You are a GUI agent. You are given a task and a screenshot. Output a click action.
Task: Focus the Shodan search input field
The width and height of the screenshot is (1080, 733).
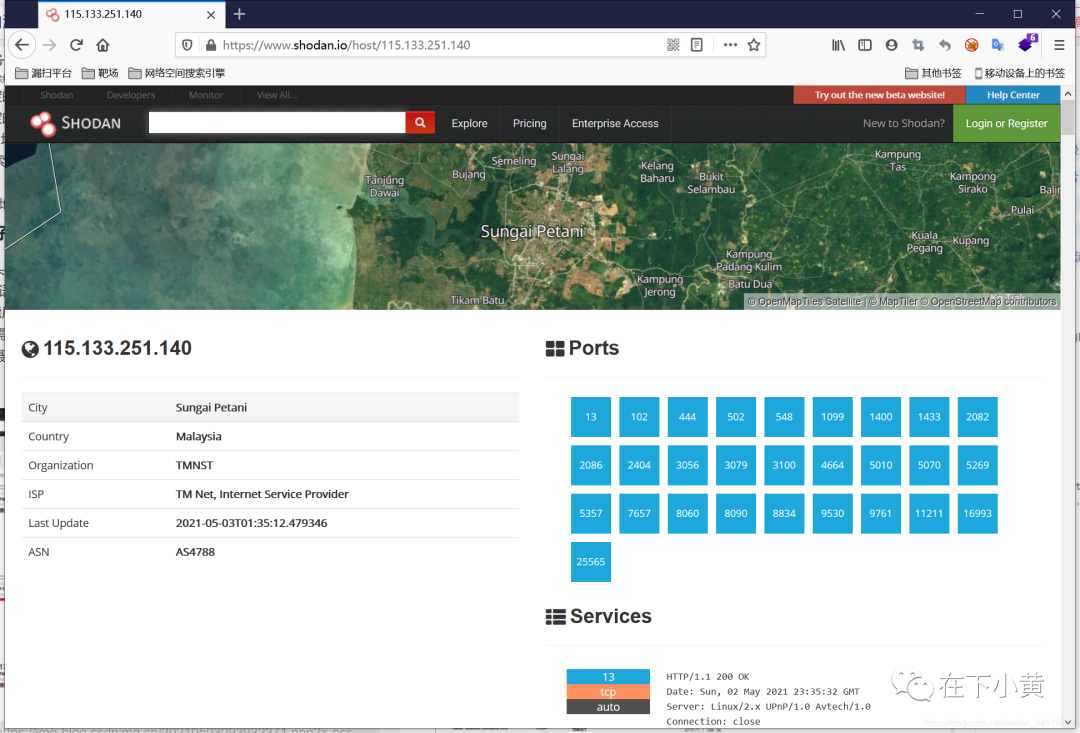(x=277, y=123)
